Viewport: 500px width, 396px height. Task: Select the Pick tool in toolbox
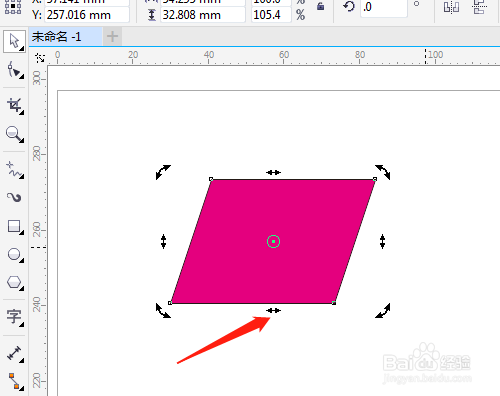tap(14, 42)
